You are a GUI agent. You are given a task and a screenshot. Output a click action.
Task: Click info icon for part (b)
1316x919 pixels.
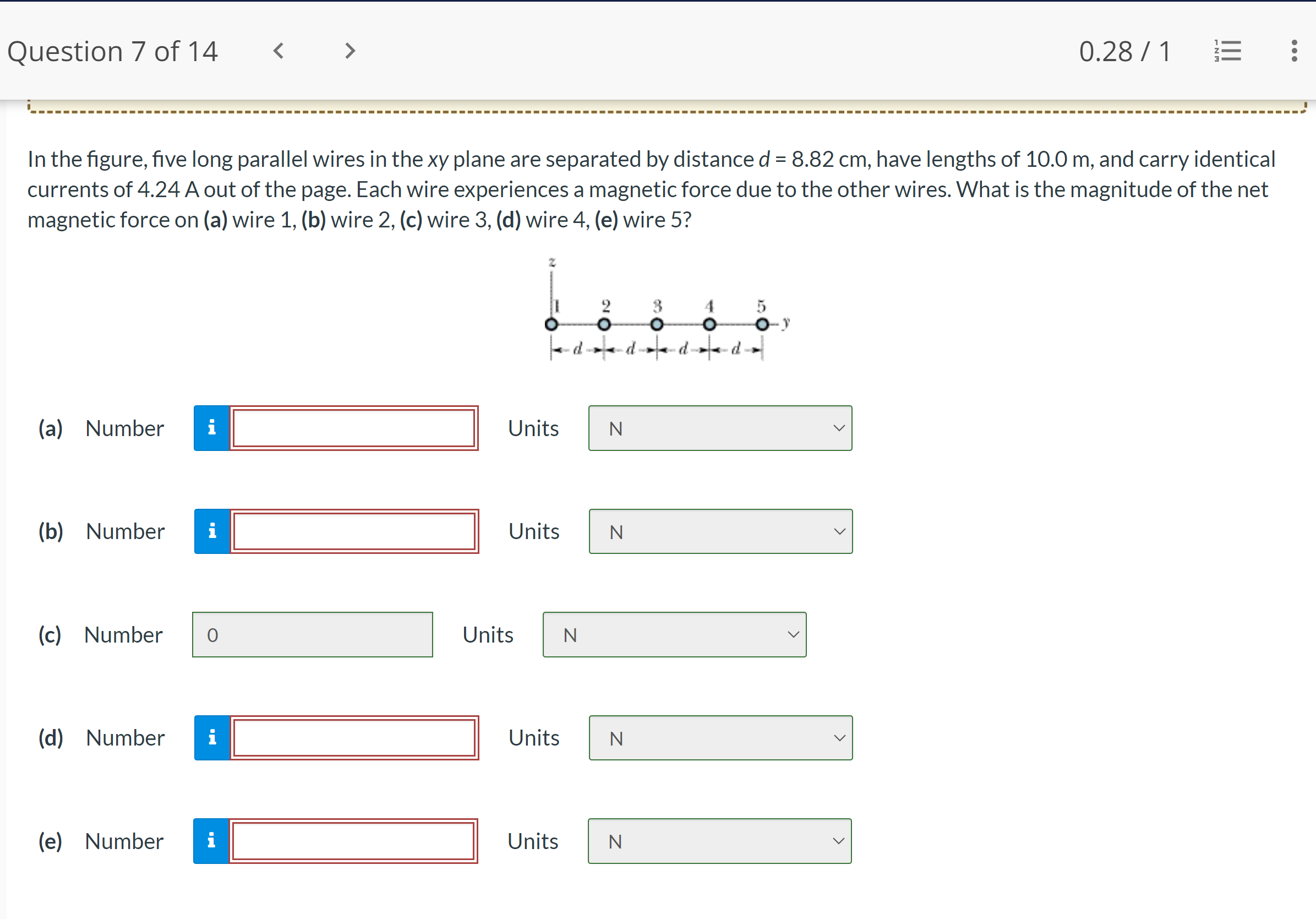pyautogui.click(x=212, y=531)
